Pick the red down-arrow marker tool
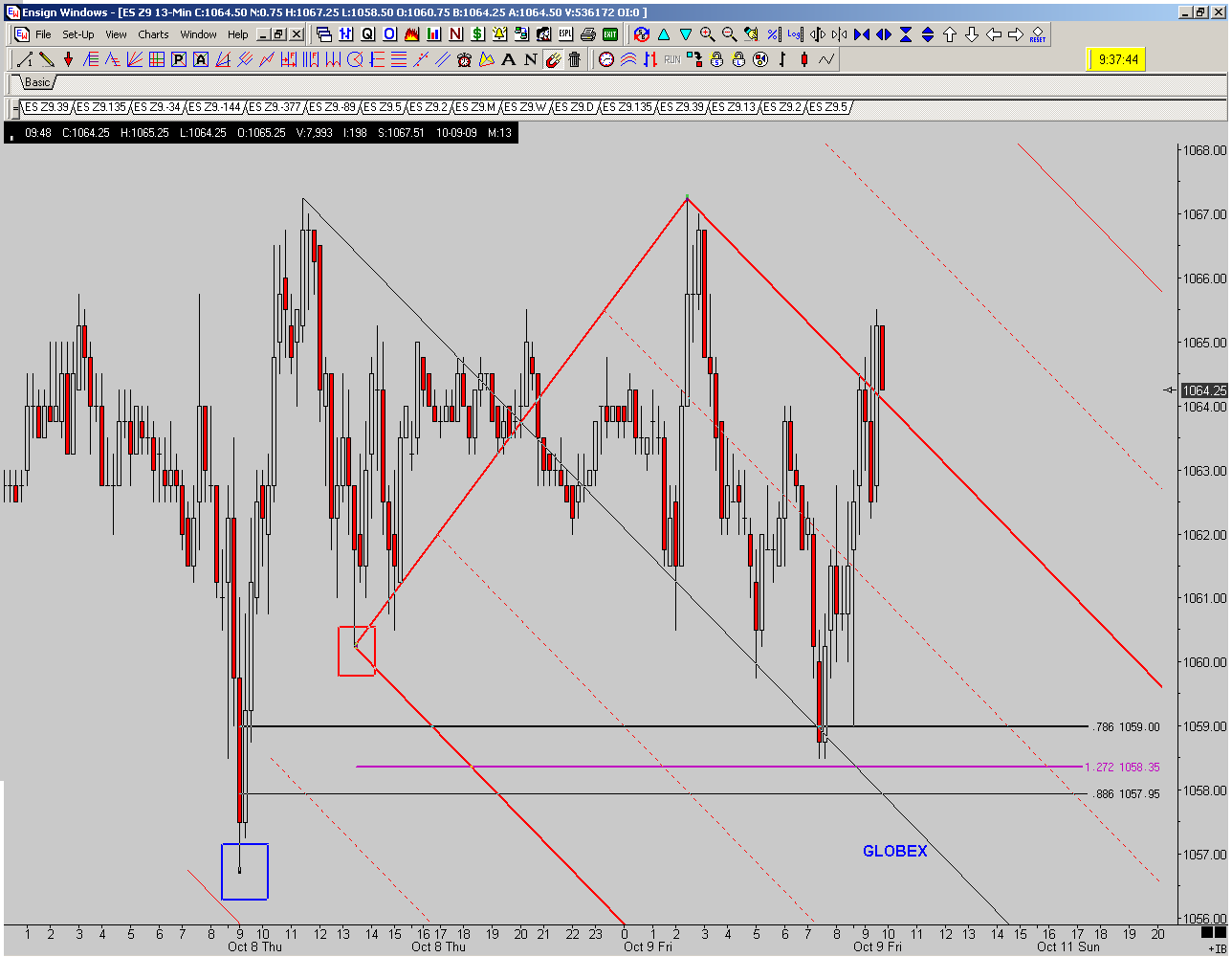The height and width of the screenshot is (957, 1232). click(68, 59)
